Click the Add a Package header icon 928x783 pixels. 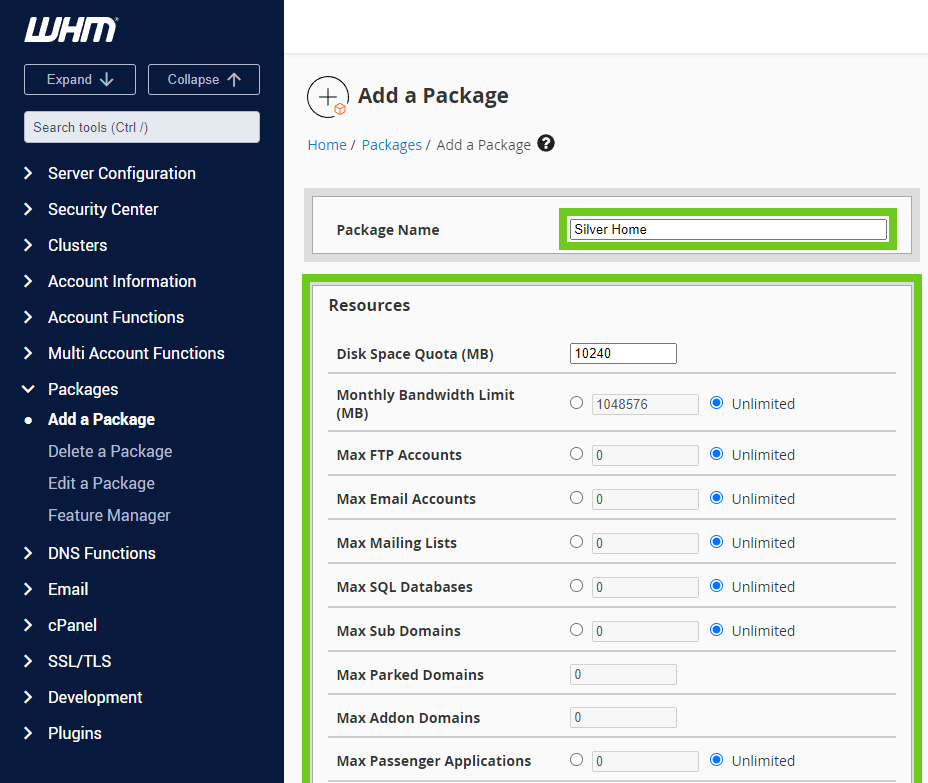[328, 96]
